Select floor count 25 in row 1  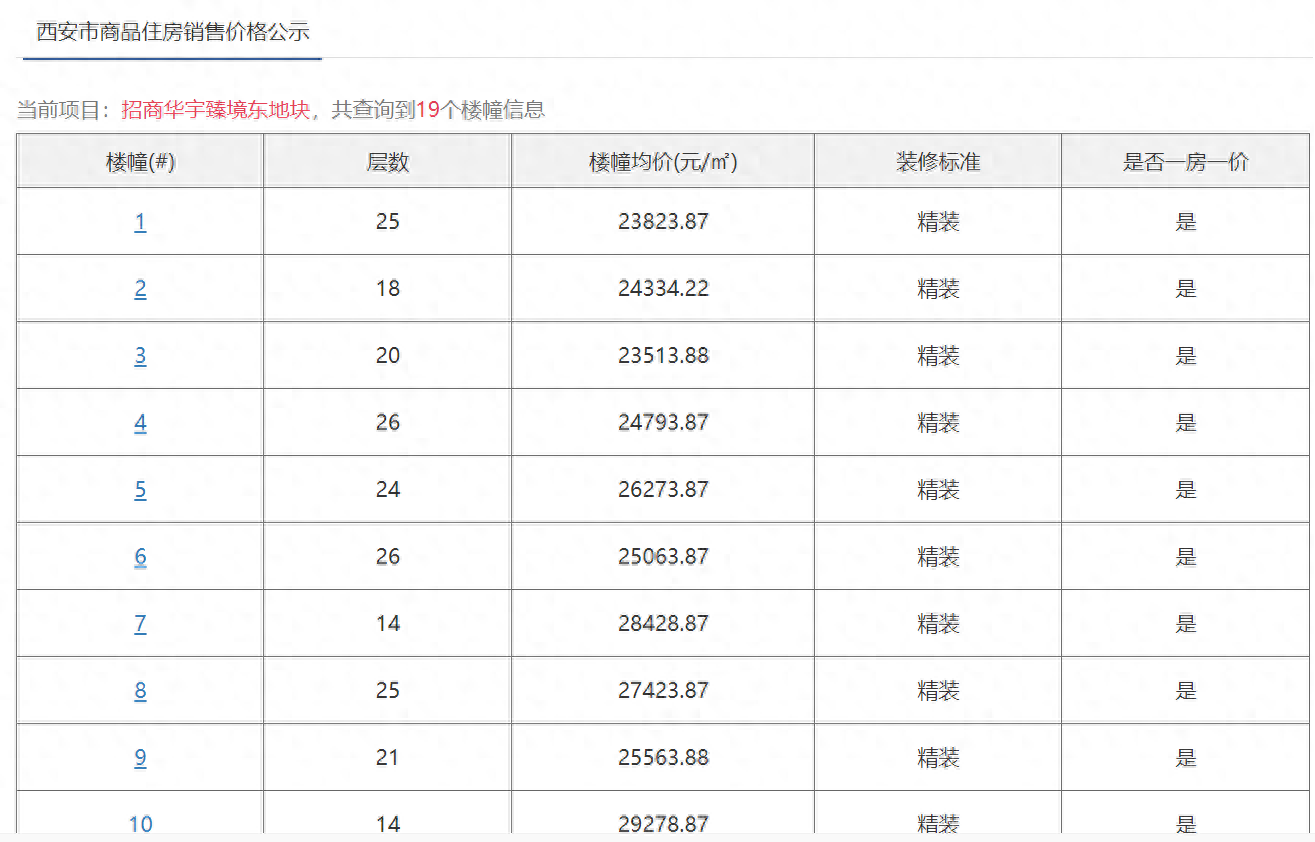tap(388, 222)
